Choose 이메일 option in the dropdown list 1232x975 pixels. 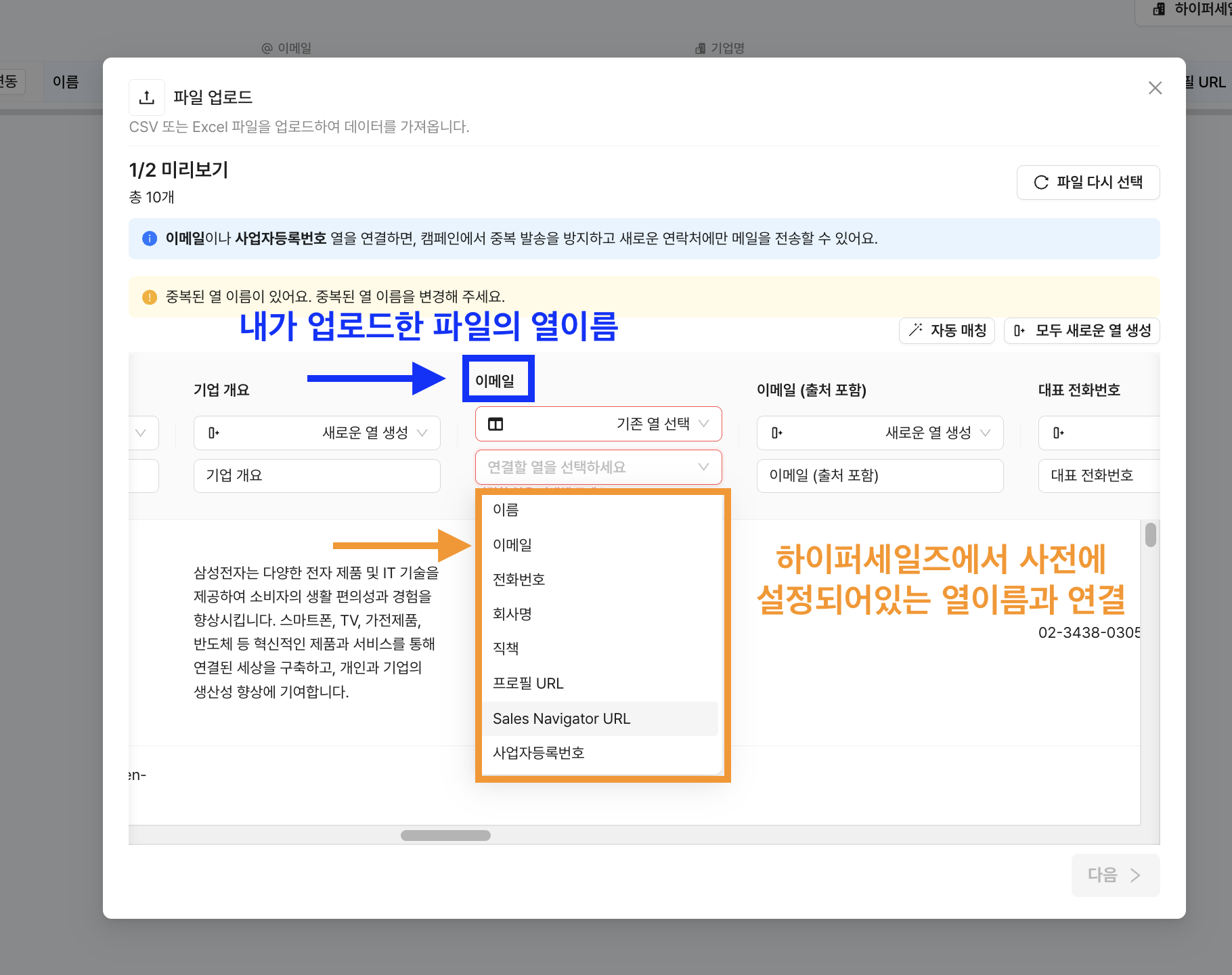[512, 545]
